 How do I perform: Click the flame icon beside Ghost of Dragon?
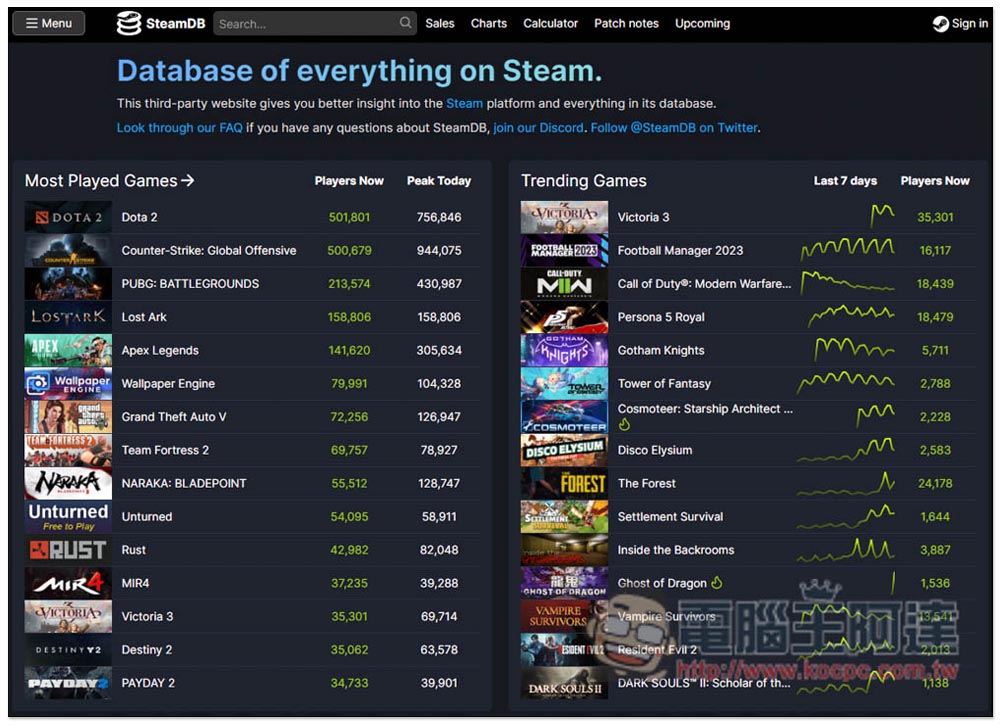pos(717,583)
